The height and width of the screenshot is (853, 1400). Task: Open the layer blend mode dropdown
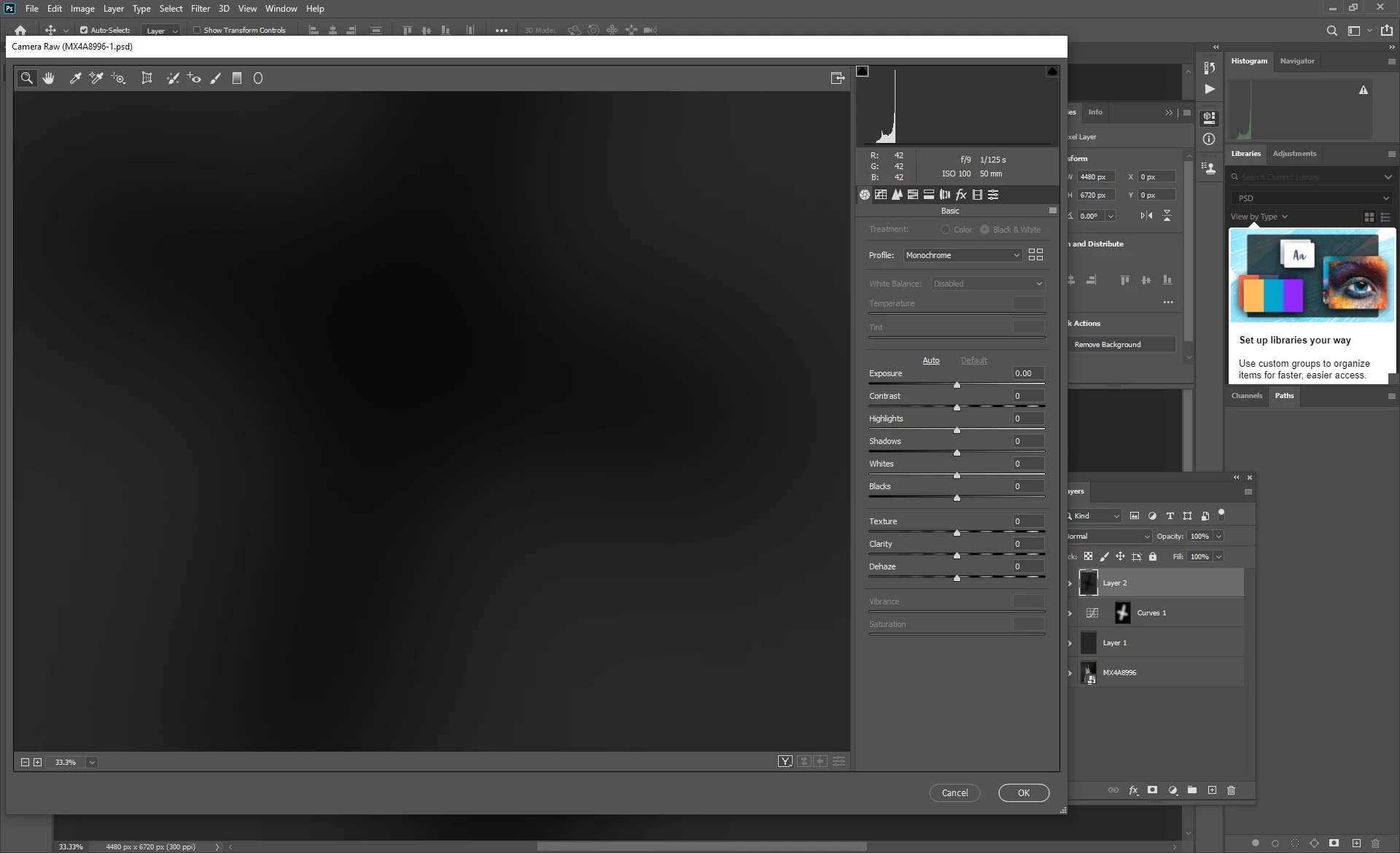click(x=1108, y=536)
